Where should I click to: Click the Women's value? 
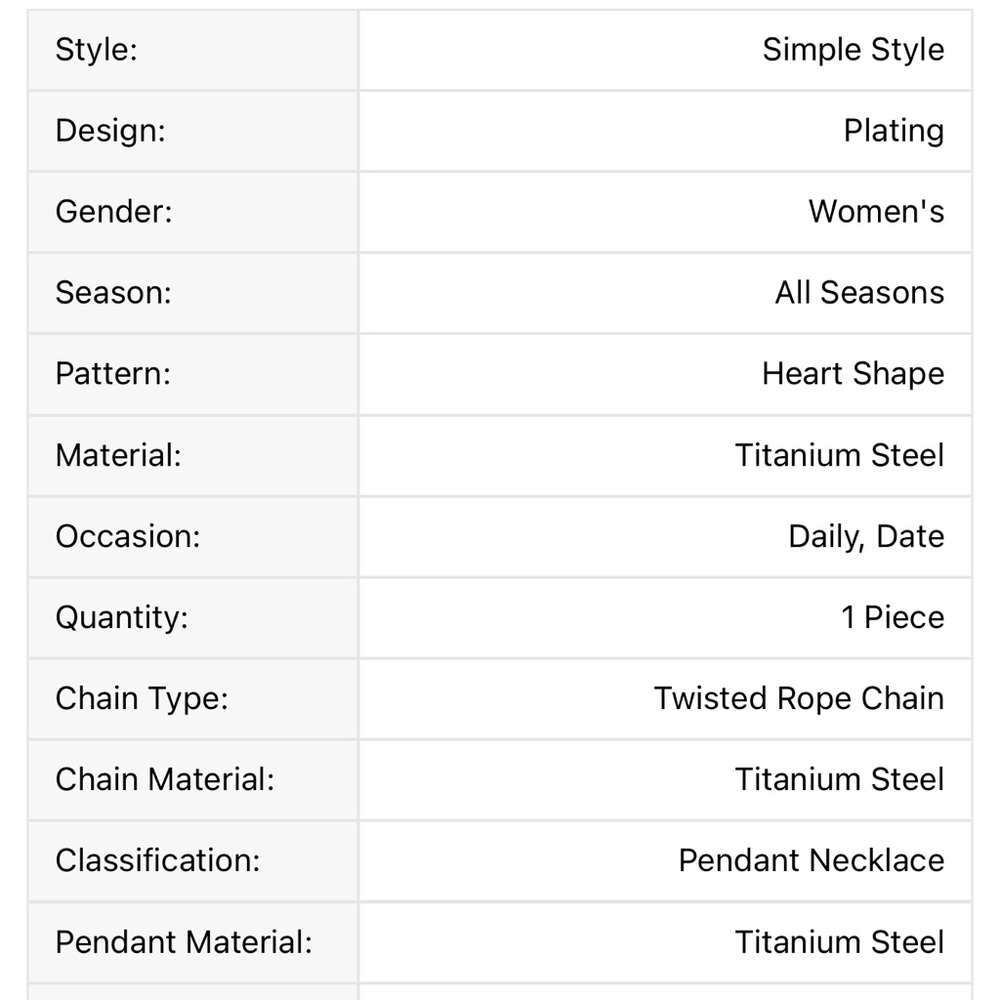click(876, 212)
